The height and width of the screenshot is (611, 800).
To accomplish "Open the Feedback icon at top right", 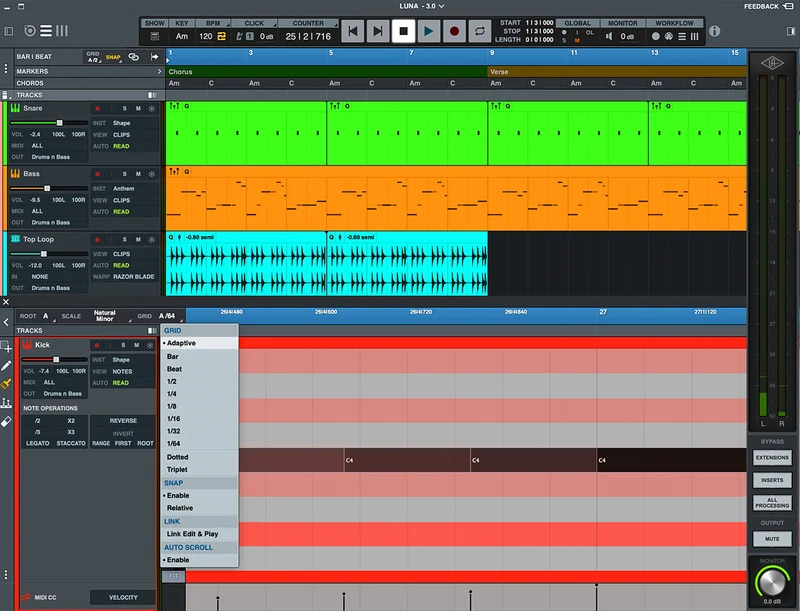I will pos(788,6).
